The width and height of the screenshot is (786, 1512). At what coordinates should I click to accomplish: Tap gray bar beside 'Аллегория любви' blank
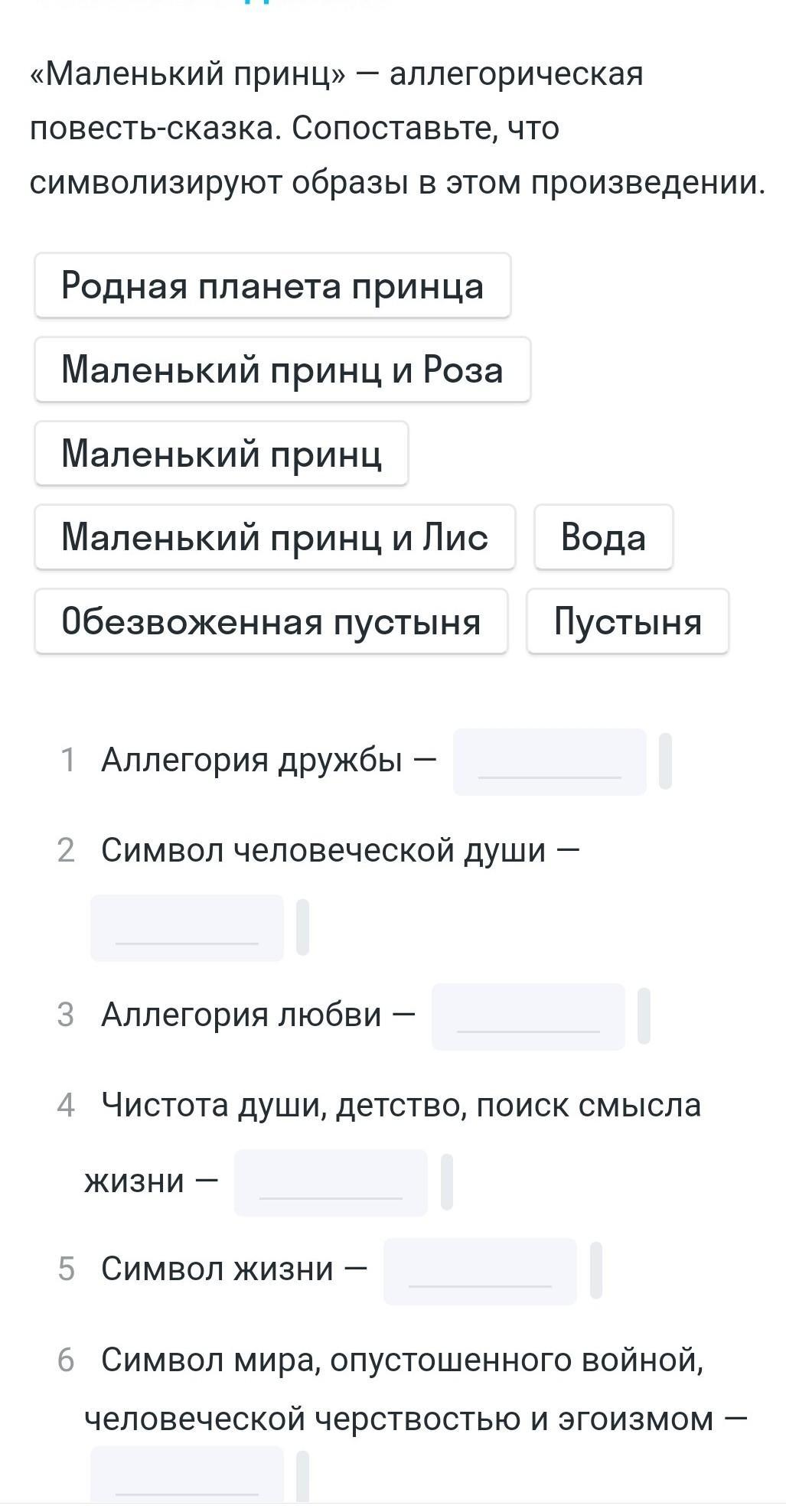click(x=644, y=1016)
